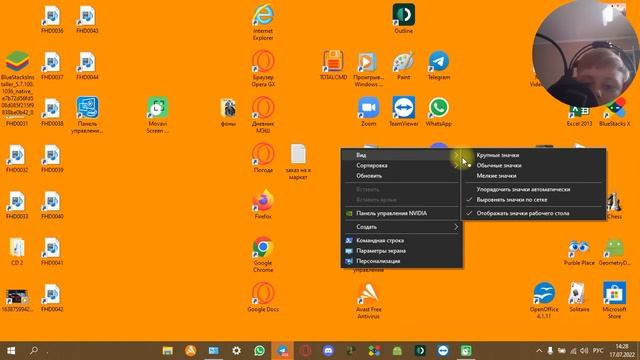
Task: Select the Microsoft Store desktop icon
Action: point(614,301)
